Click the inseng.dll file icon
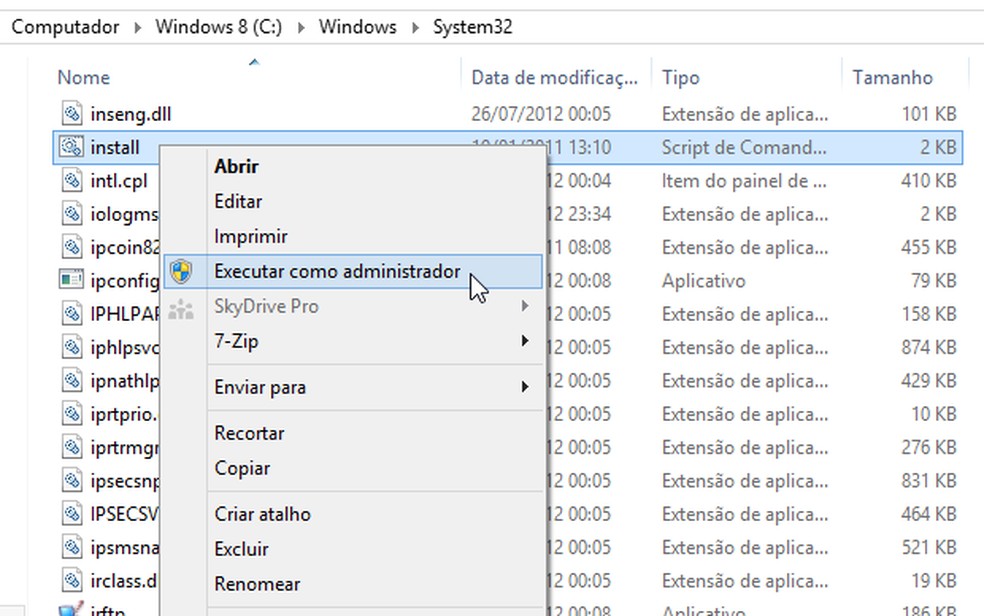Image resolution: width=984 pixels, height=616 pixels. pyautogui.click(x=72, y=114)
